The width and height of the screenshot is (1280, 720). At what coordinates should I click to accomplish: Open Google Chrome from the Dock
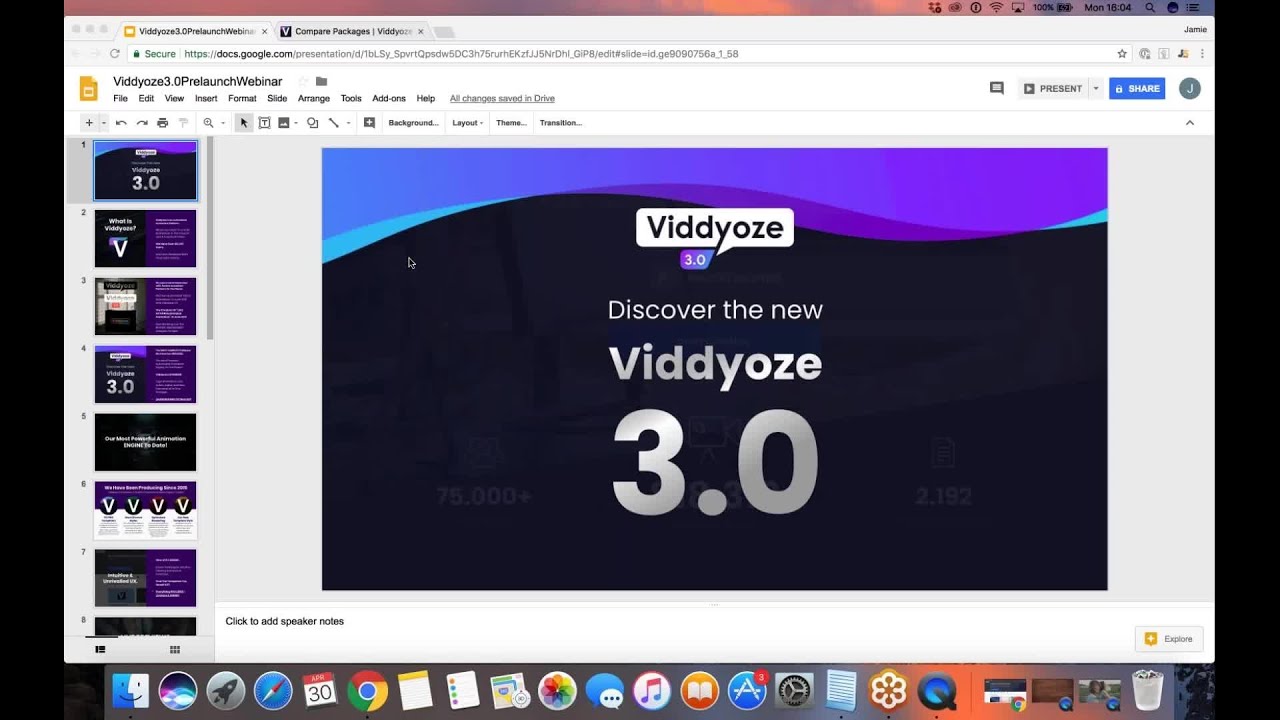point(367,691)
